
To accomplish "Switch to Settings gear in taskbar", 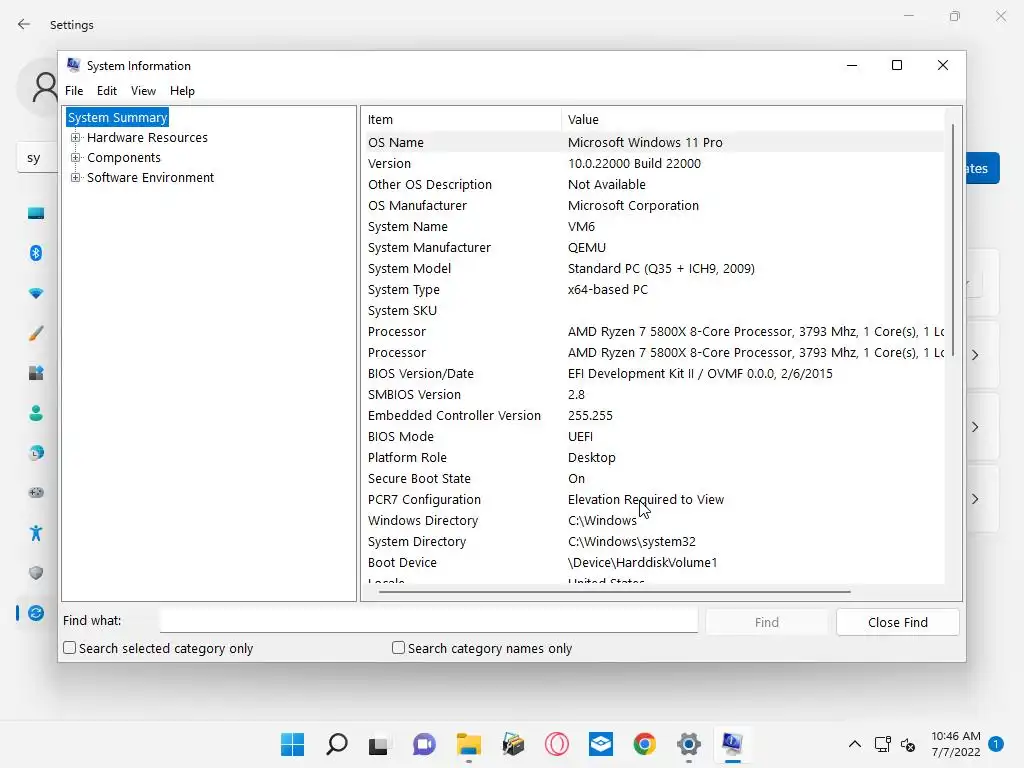I will pyautogui.click(x=689, y=744).
